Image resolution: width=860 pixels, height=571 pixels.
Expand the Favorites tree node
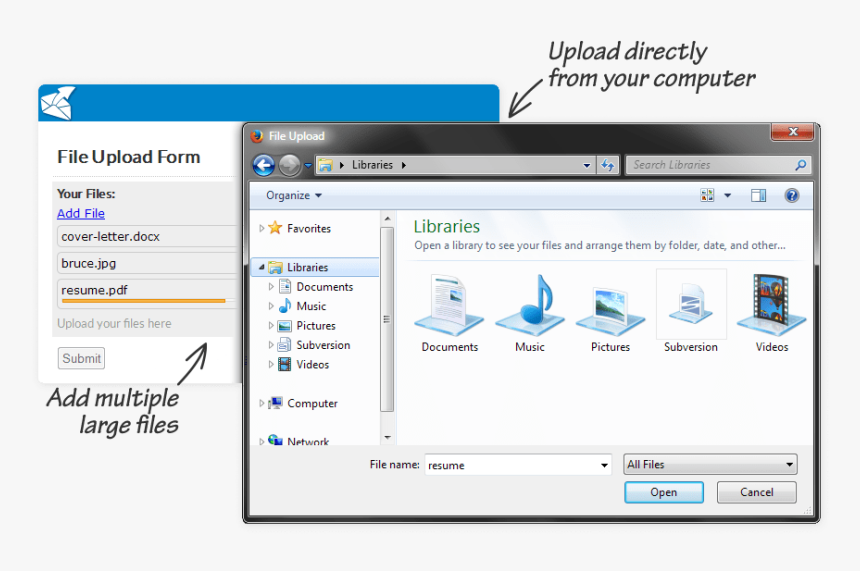point(262,228)
